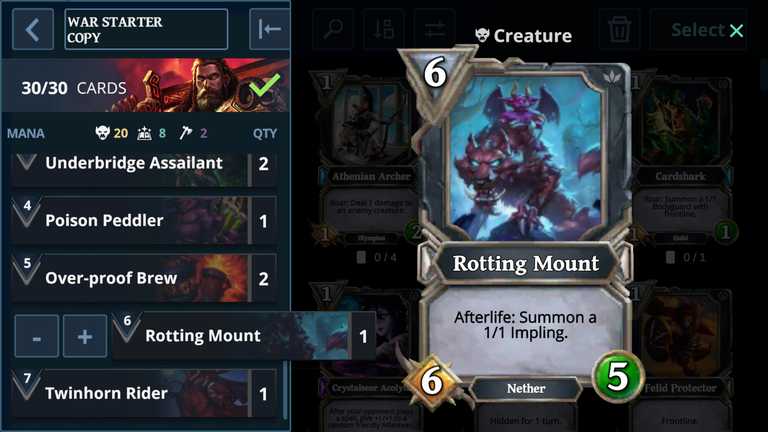Open the card filter sliders icon
The width and height of the screenshot is (768, 432).
(434, 29)
